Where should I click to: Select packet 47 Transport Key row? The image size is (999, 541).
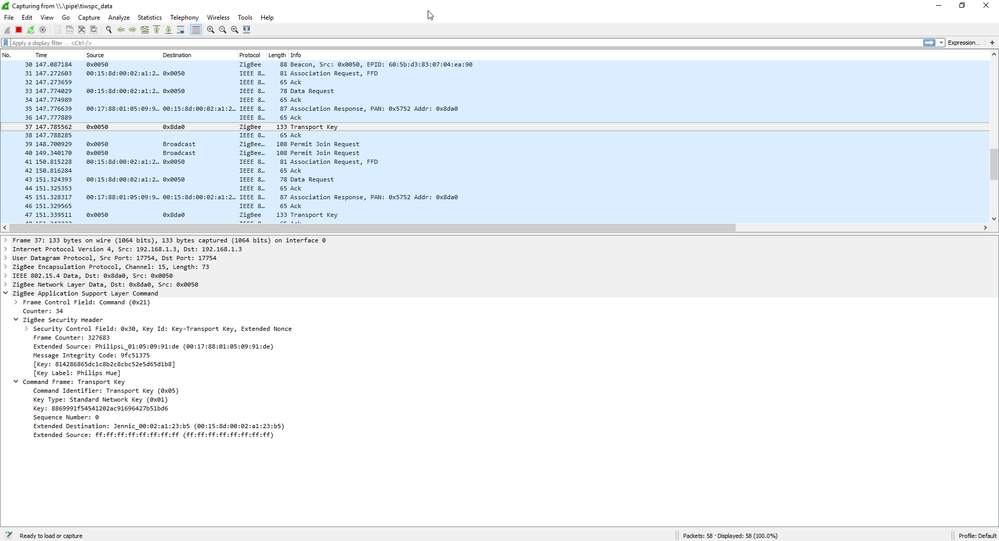pos(495,215)
